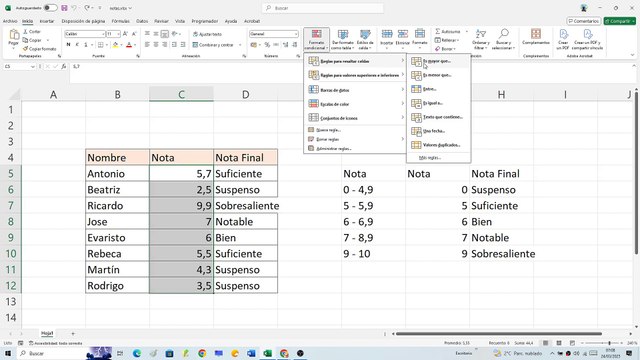Click Combinar y centrar button
The width and height of the screenshot is (640, 360).
click(x=213, y=45)
